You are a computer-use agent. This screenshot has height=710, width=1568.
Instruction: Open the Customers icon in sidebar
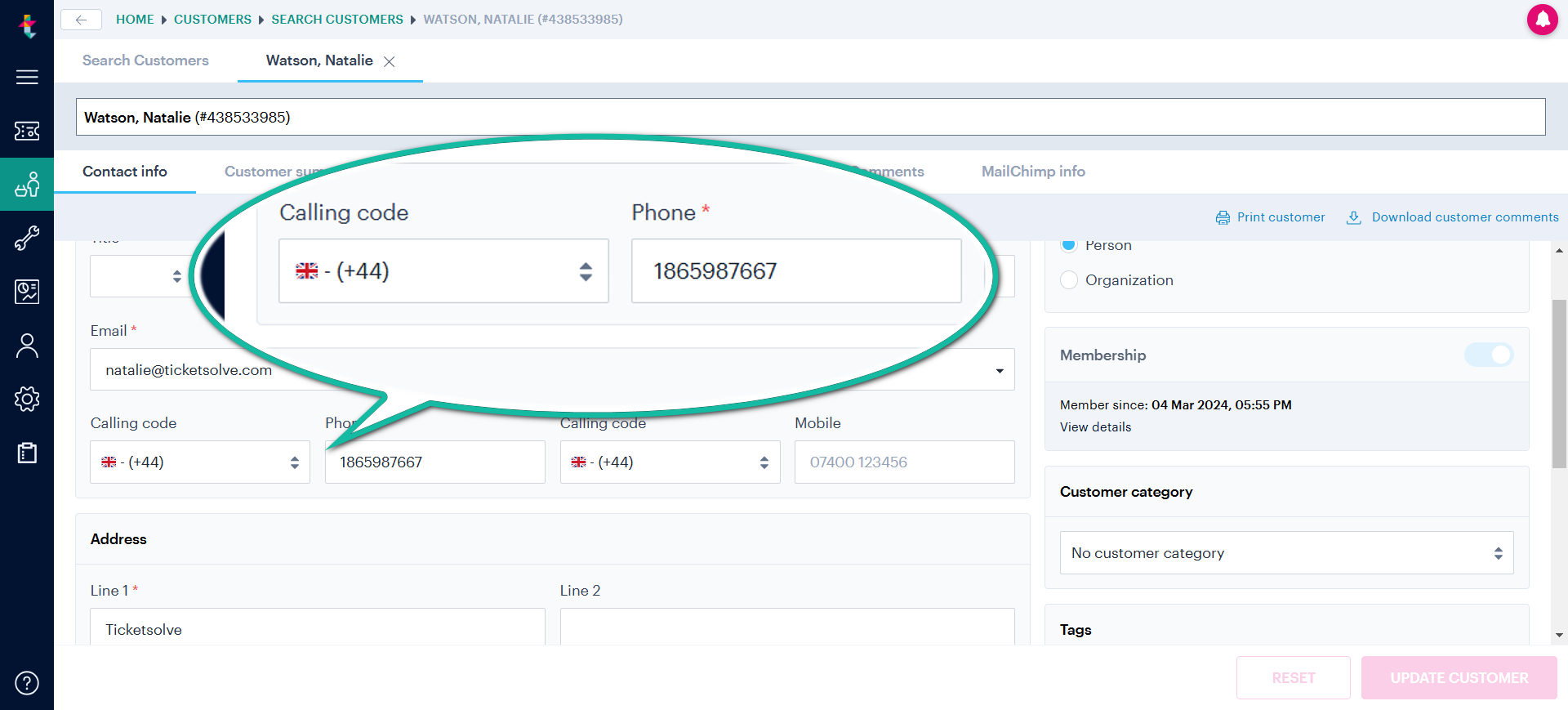(x=27, y=185)
